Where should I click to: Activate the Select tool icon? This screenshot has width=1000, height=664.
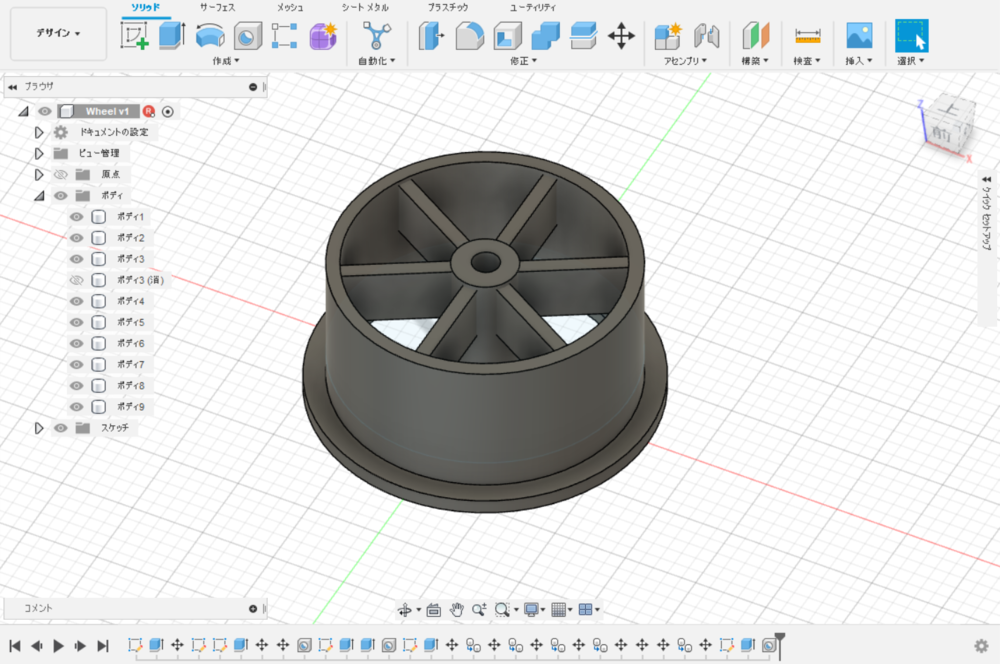(911, 36)
